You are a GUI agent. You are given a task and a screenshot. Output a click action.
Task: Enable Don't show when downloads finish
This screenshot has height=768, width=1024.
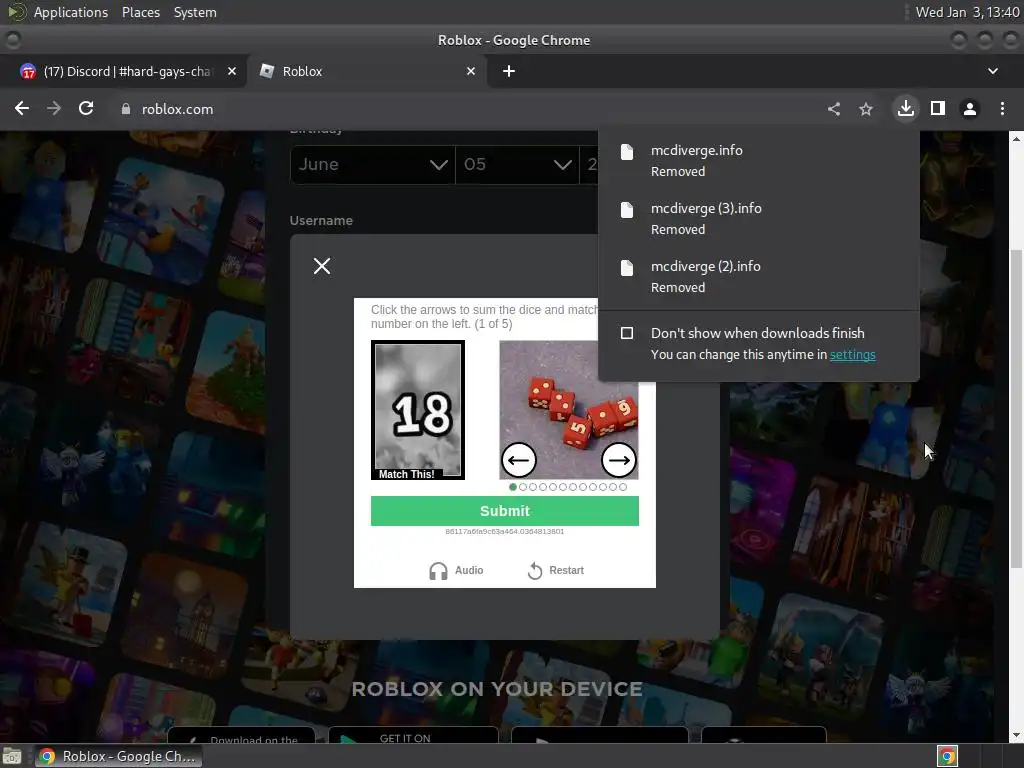click(627, 333)
